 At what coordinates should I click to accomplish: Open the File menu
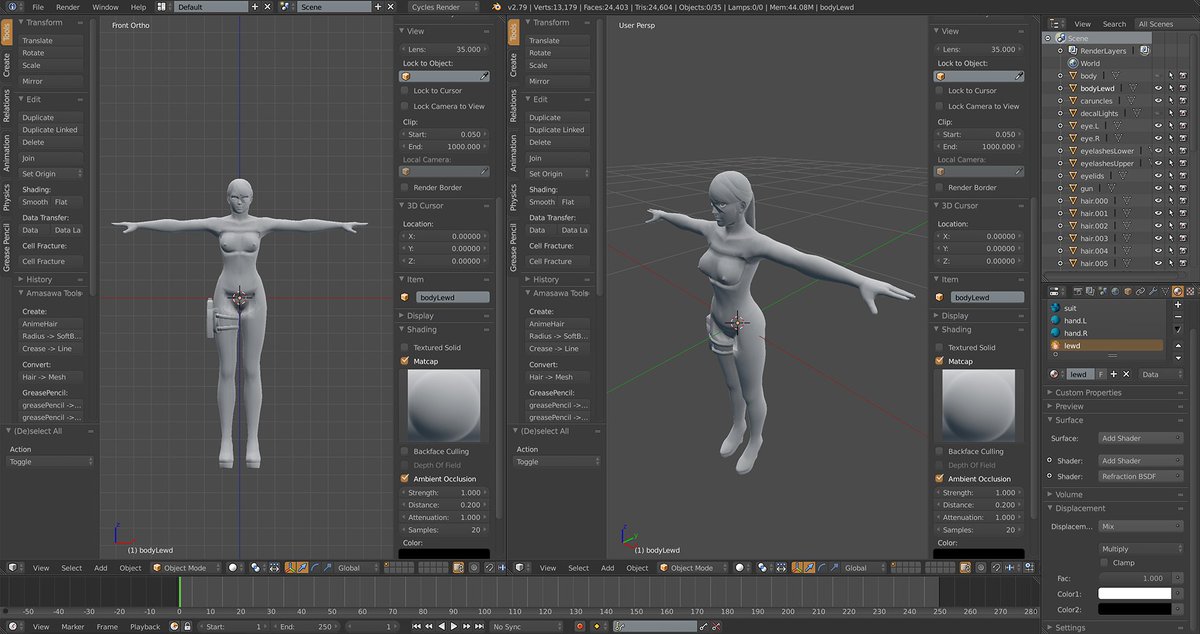(38, 7)
